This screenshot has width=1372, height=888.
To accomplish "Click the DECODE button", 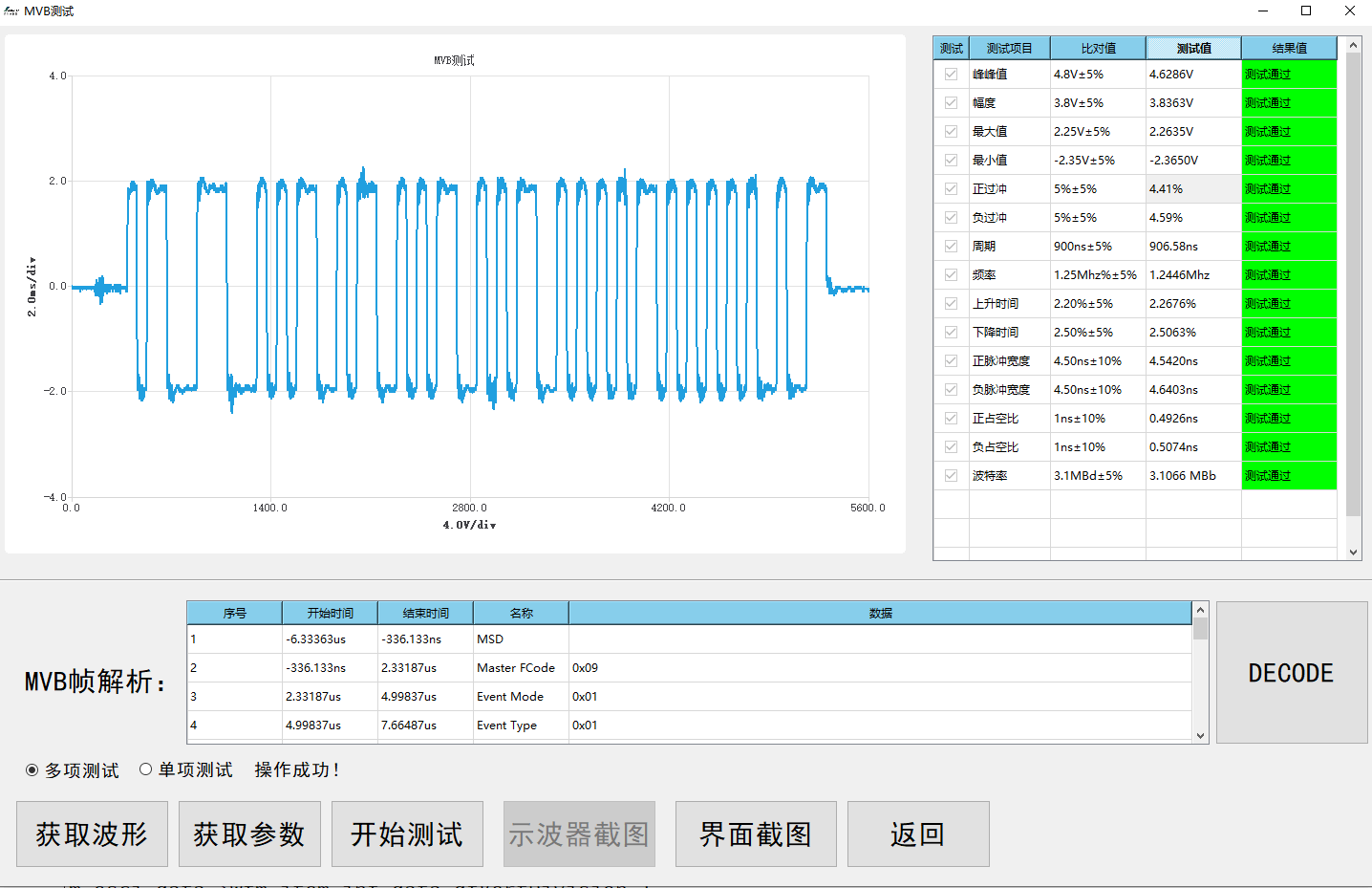I will click(1291, 673).
